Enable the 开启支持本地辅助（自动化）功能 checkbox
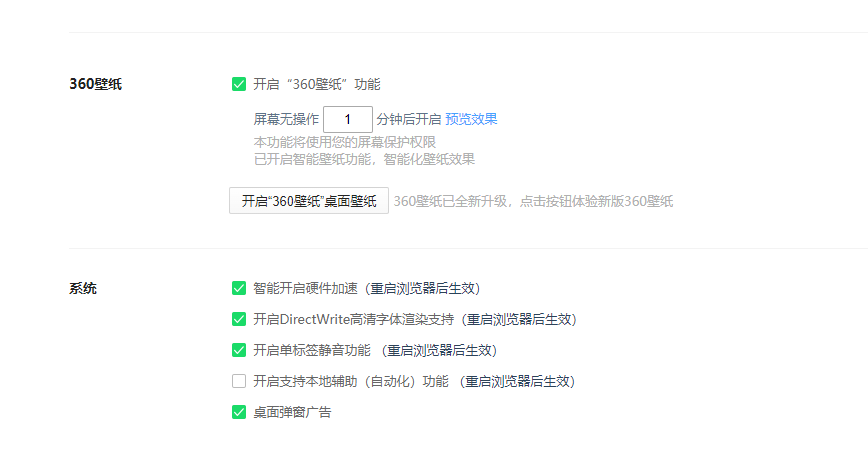Viewport: 868px width, 451px height. [x=238, y=381]
